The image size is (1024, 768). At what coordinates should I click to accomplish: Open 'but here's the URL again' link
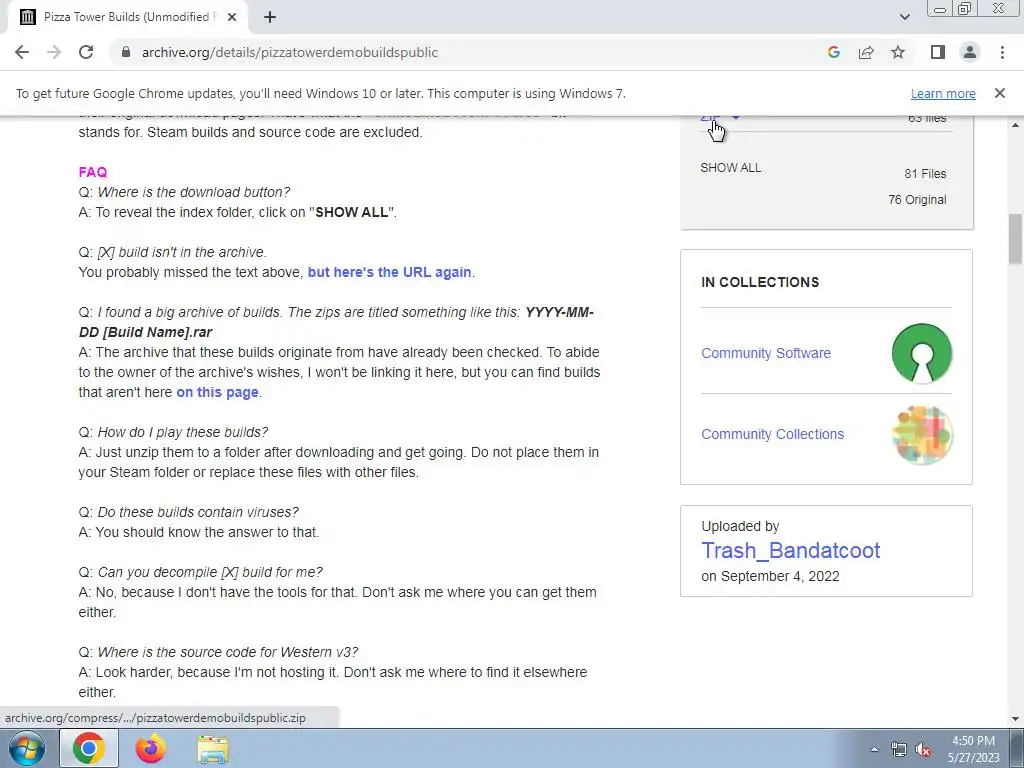389,272
